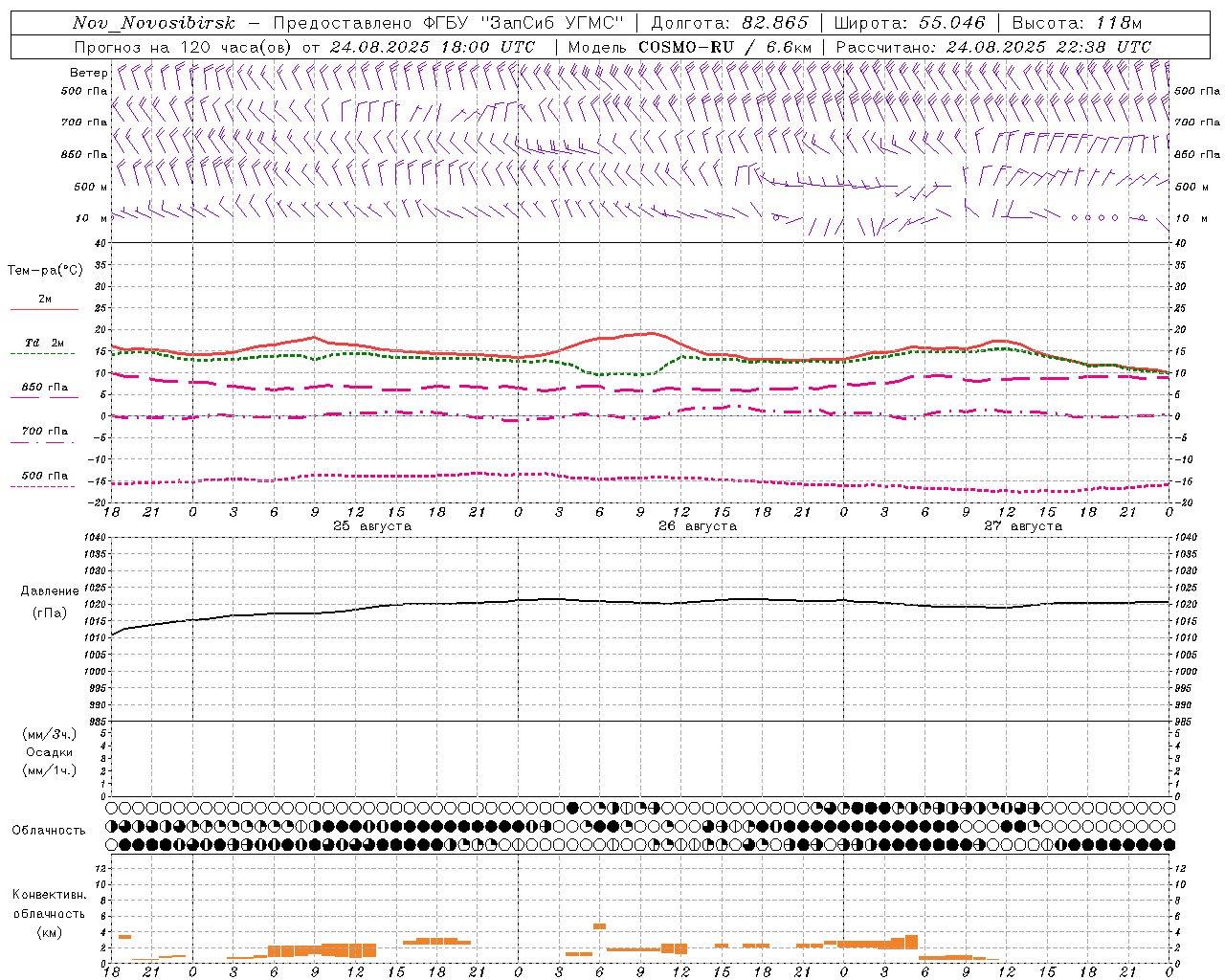1225x980 pixels.
Task: Click the 1040 value on the left pressure axis
Action: (x=97, y=538)
